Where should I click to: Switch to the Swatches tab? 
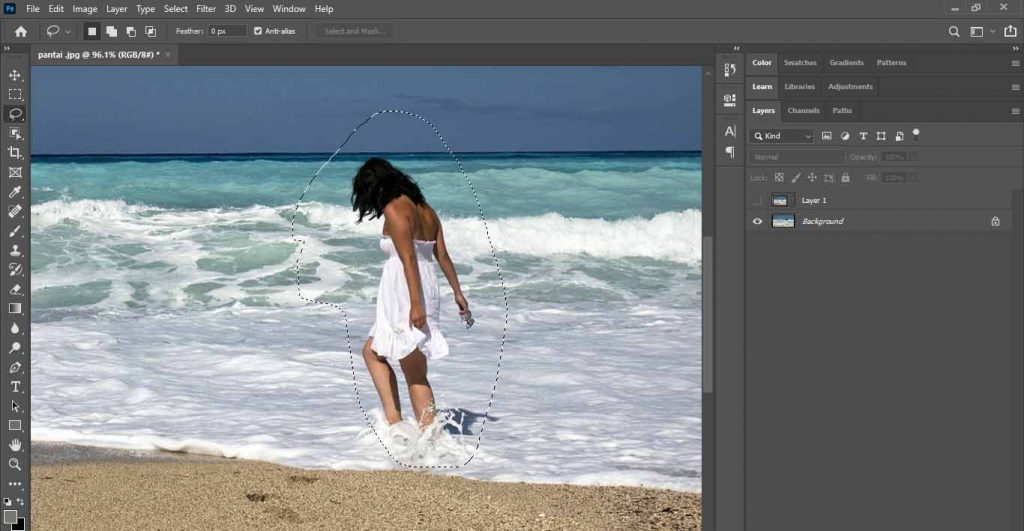tap(800, 63)
